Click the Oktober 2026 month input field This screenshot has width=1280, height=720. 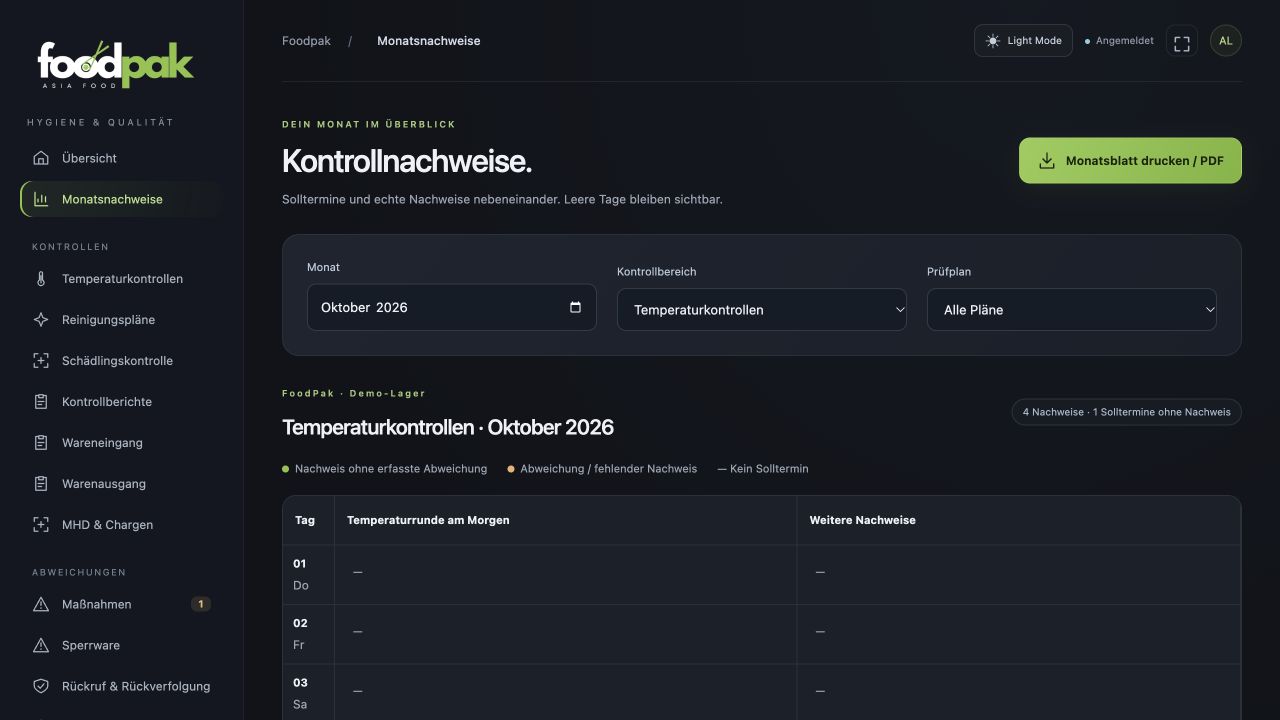point(452,307)
